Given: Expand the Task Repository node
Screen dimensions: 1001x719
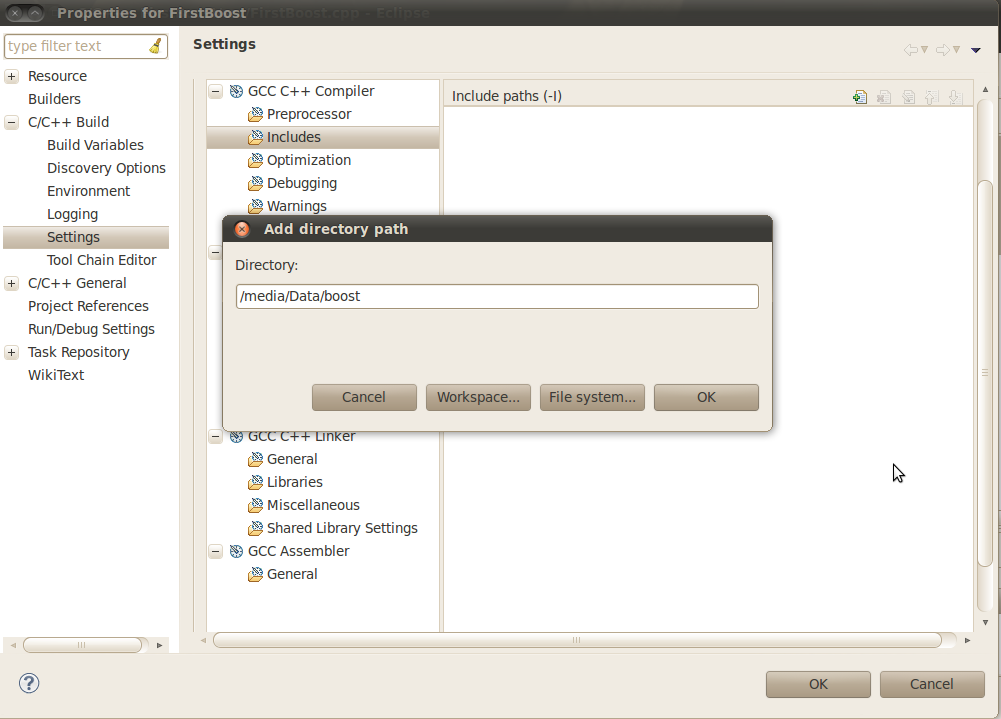Looking at the screenshot, I should (x=11, y=352).
